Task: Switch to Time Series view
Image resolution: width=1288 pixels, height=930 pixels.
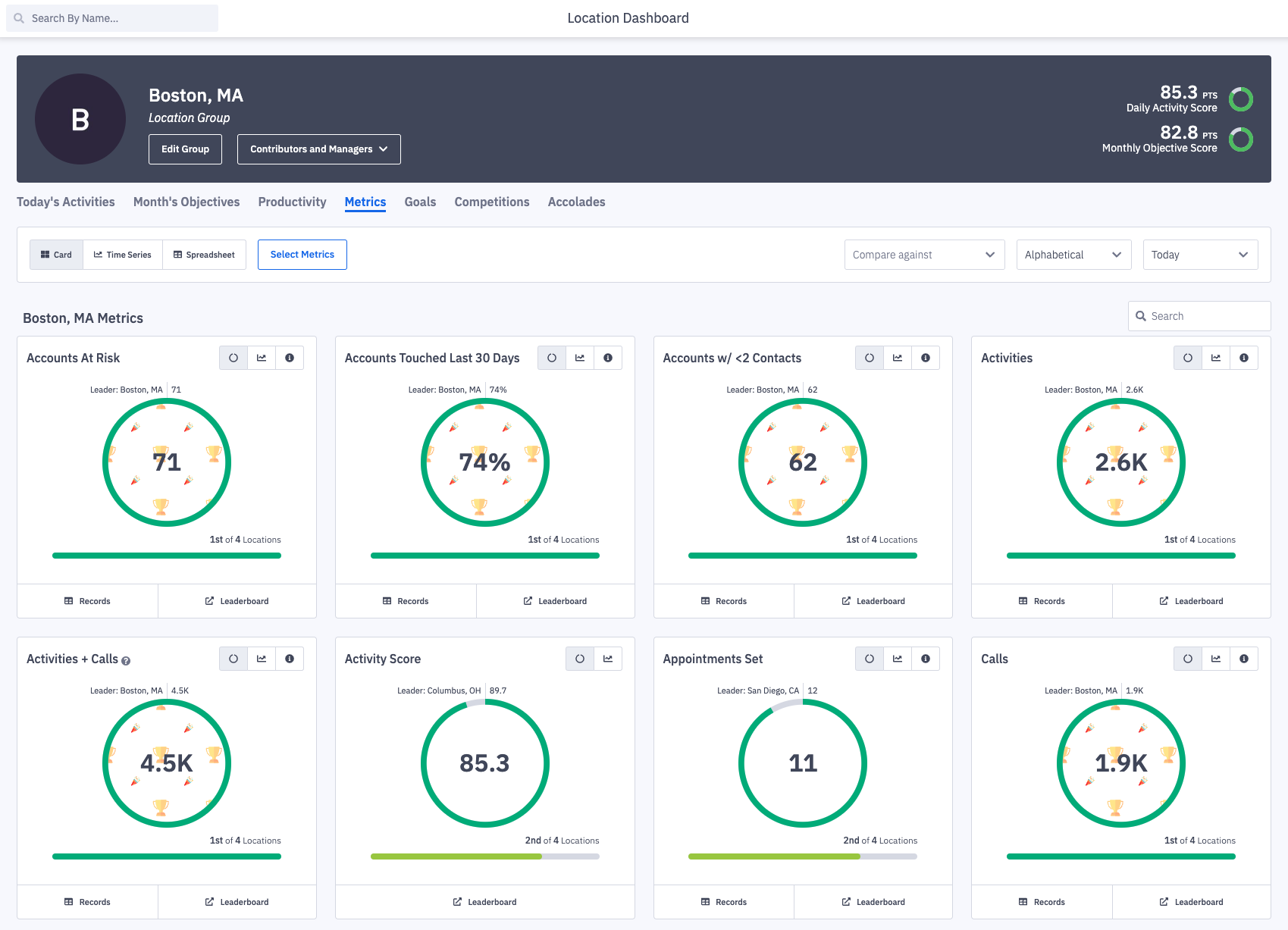Action: pyautogui.click(x=123, y=255)
